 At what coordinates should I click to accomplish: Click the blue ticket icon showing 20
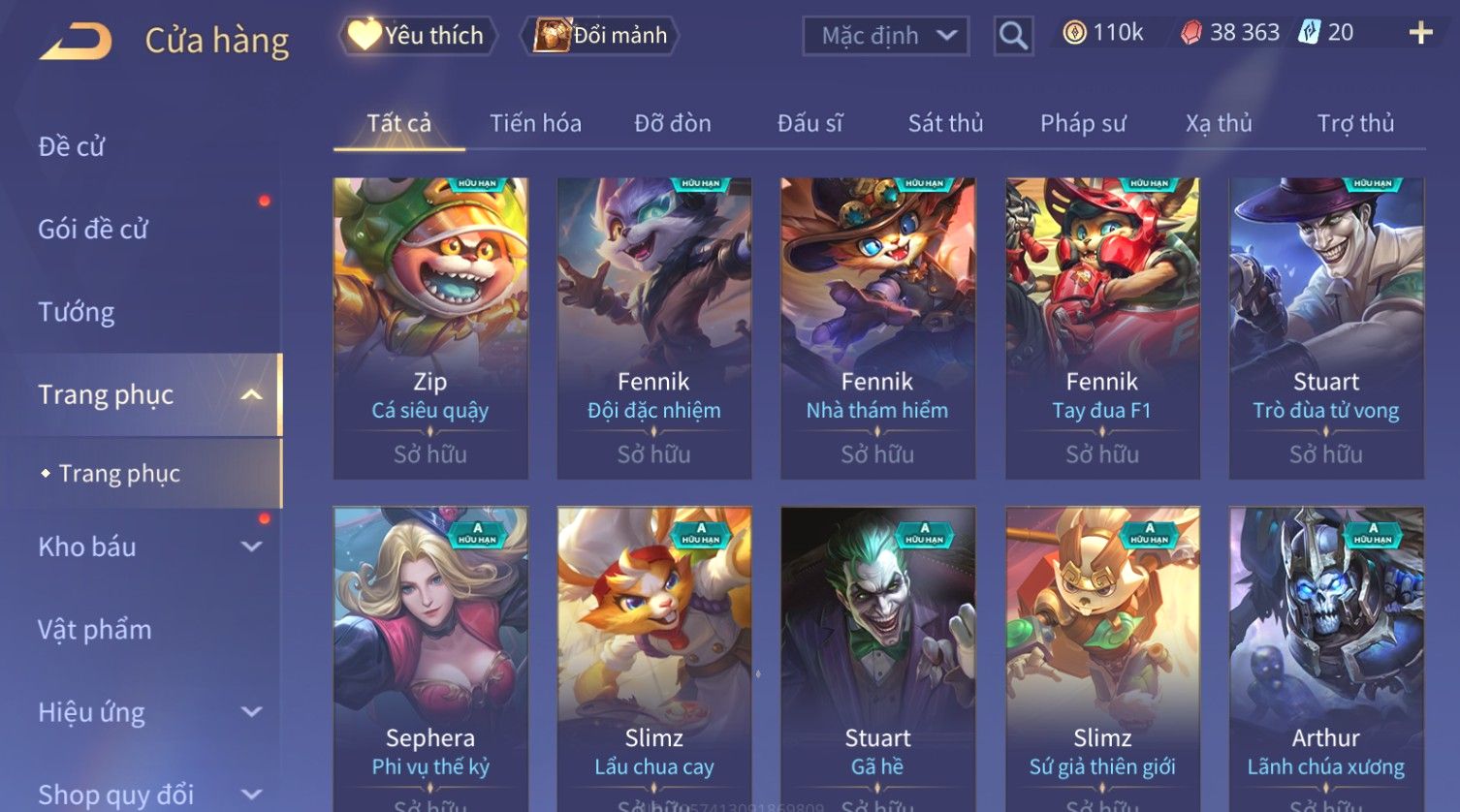1309,32
